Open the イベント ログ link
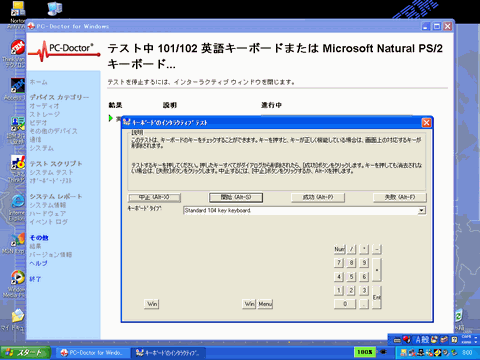 (49, 222)
